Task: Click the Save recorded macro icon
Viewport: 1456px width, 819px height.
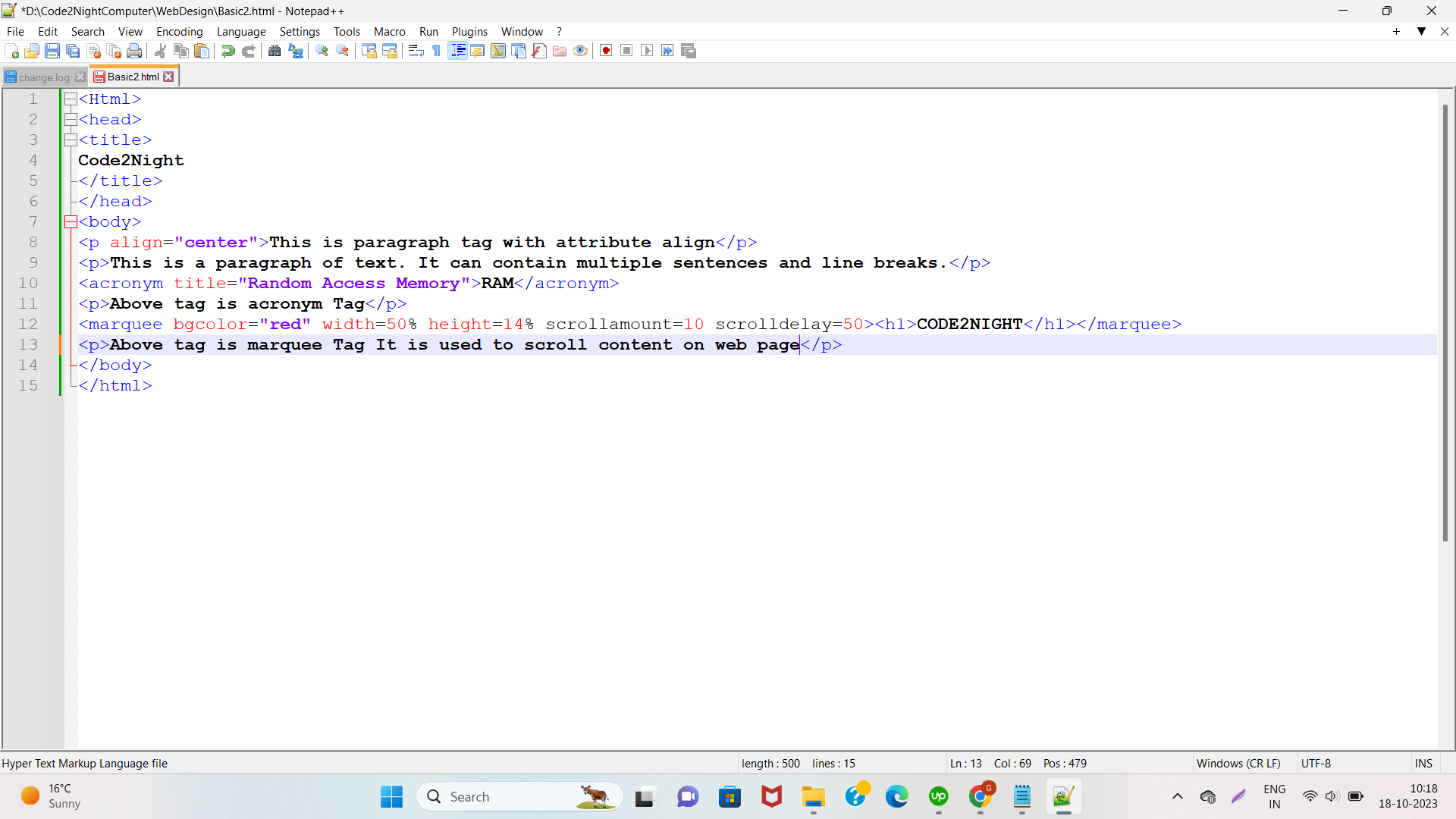Action: (689, 51)
